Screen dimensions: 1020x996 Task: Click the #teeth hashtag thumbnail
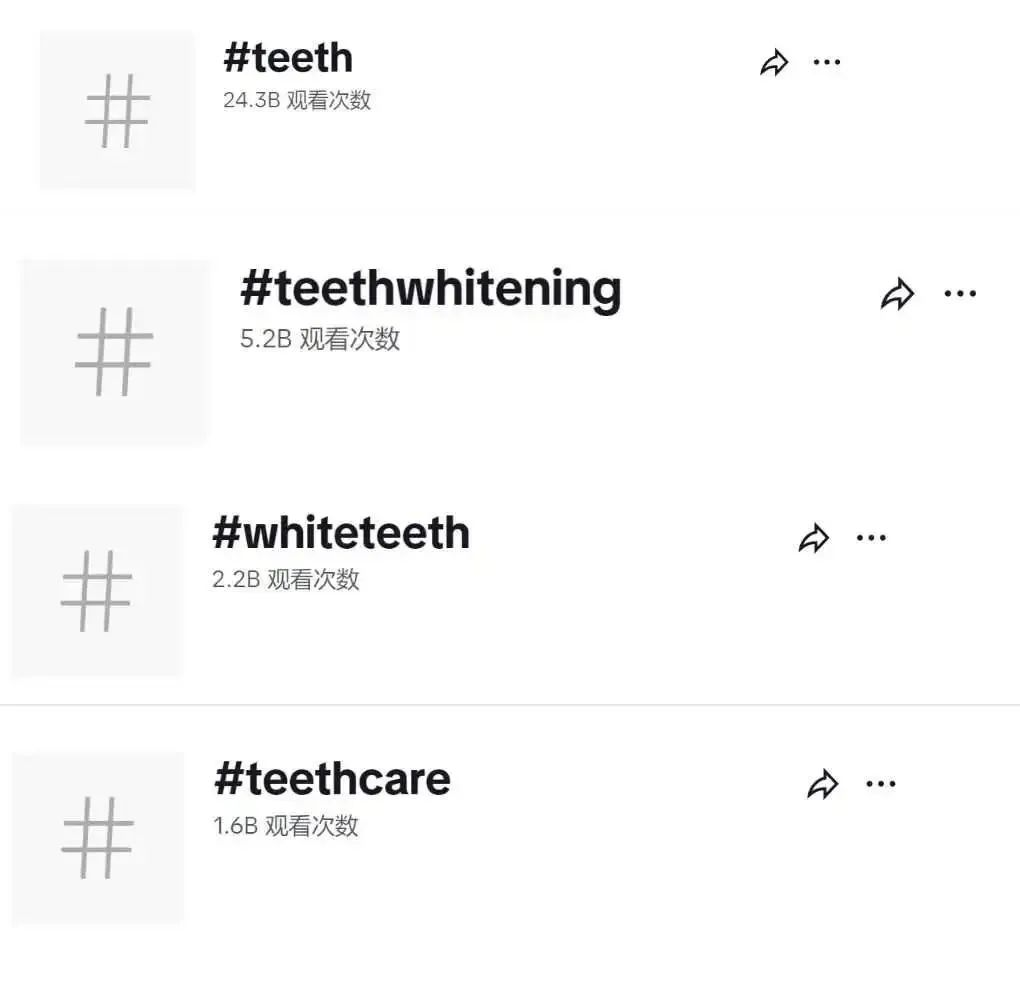coord(117,110)
